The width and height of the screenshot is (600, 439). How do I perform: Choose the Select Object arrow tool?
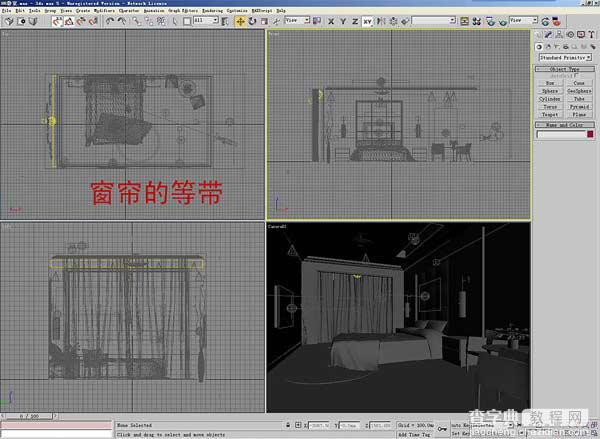[x=175, y=21]
